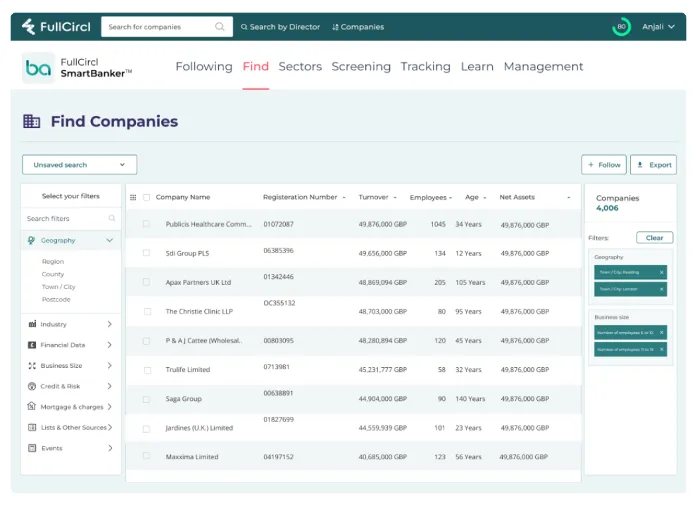Click the Search filters input field

tap(71, 218)
